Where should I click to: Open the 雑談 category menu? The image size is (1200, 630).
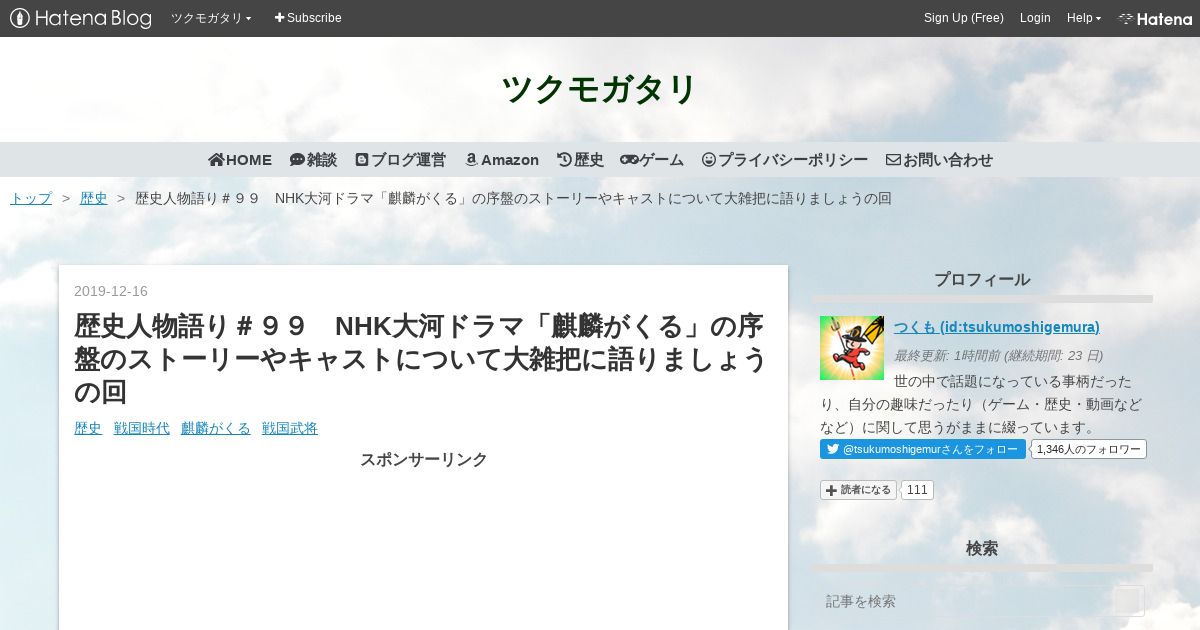[313, 160]
